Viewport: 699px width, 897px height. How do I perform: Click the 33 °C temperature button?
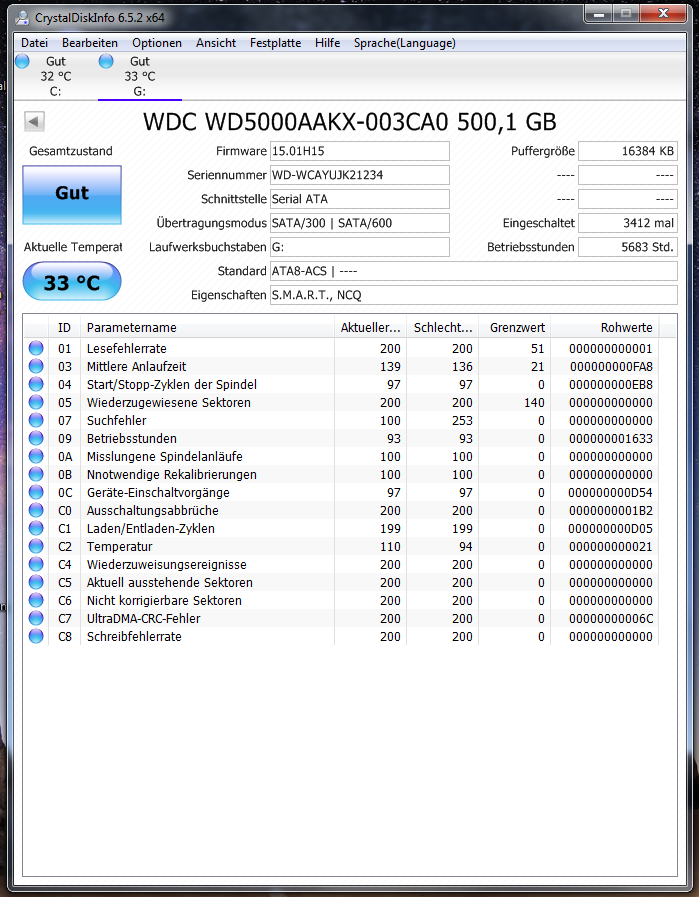pos(72,281)
